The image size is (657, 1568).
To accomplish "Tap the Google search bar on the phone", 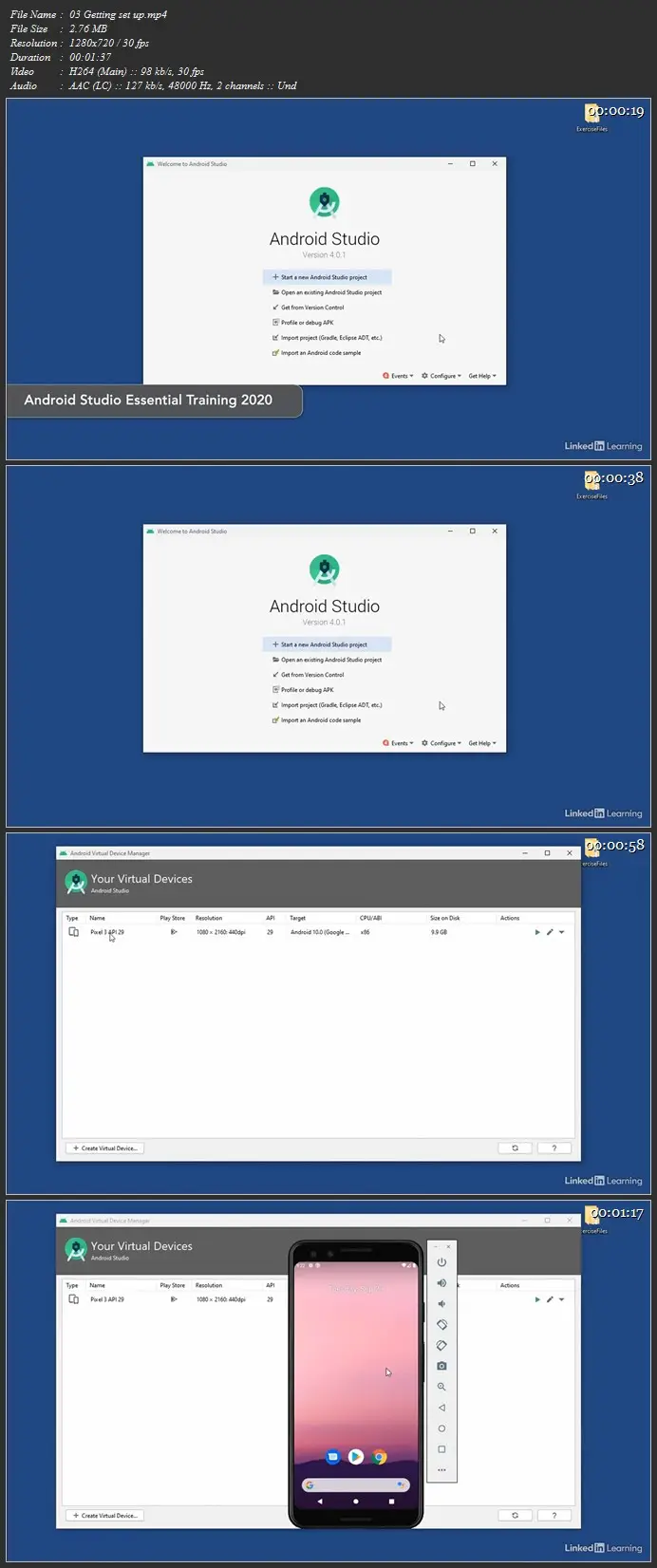I will [356, 1484].
